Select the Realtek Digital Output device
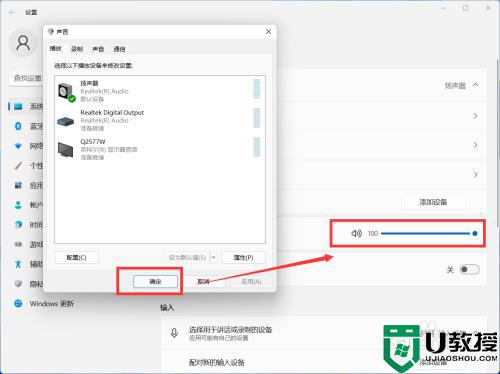 pos(160,120)
